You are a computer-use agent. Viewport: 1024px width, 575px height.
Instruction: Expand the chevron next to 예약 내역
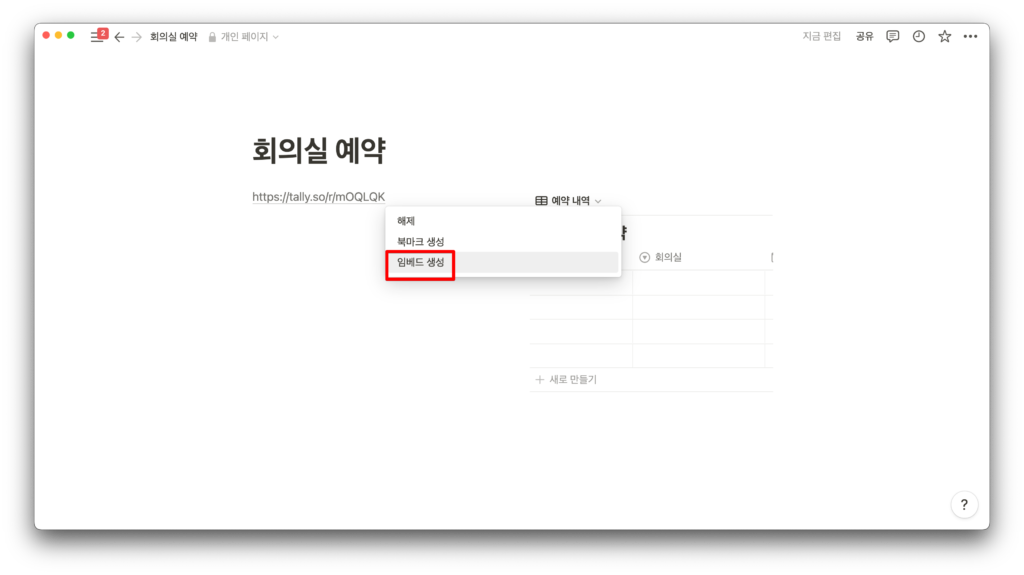598,201
